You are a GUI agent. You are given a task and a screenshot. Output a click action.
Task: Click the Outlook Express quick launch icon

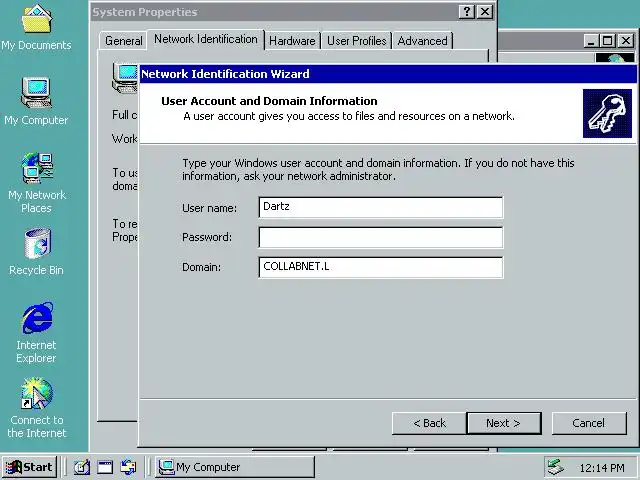[x=128, y=467]
